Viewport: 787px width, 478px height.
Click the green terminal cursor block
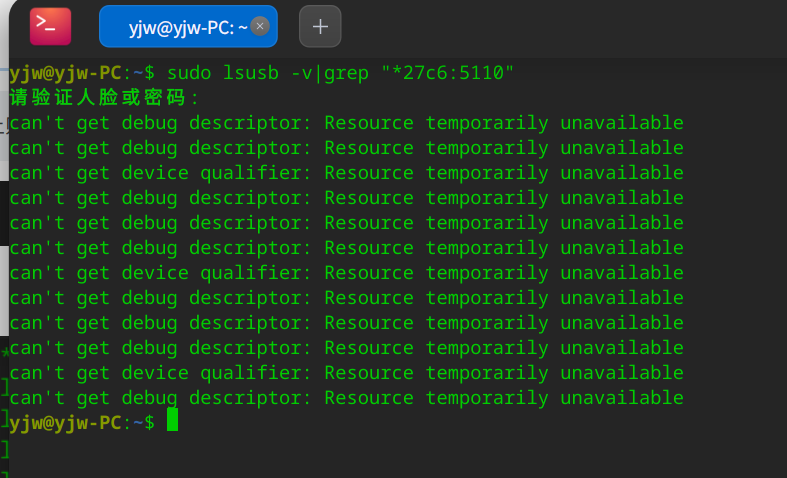click(172, 421)
